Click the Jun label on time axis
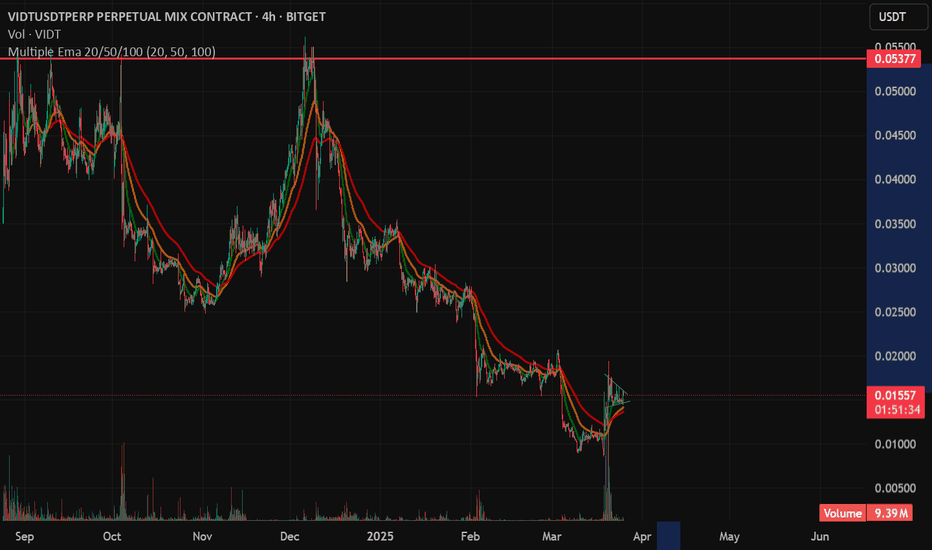Viewport: 932px width, 550px height. click(x=820, y=536)
